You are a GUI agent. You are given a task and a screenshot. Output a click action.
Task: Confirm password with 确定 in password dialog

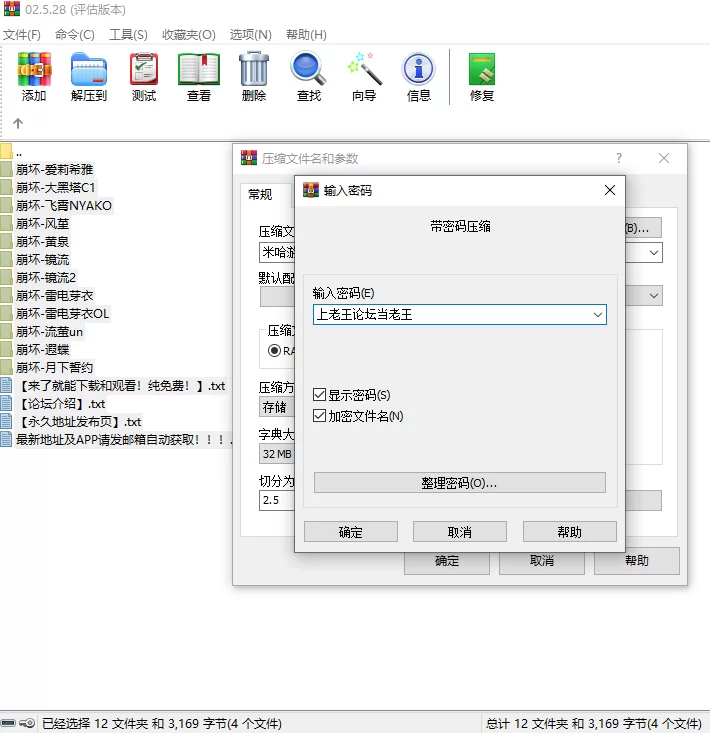pos(351,532)
